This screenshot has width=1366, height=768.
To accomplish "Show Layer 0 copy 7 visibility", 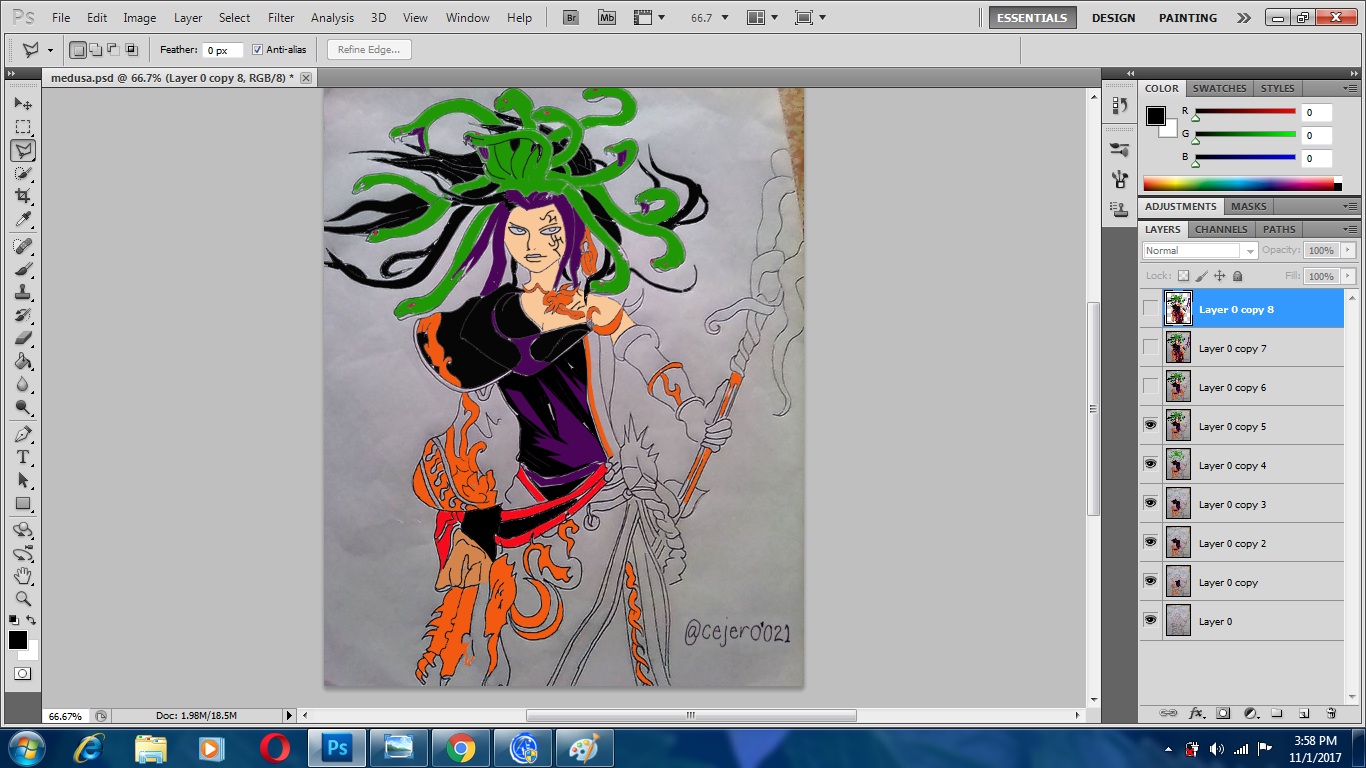I will (1150, 348).
